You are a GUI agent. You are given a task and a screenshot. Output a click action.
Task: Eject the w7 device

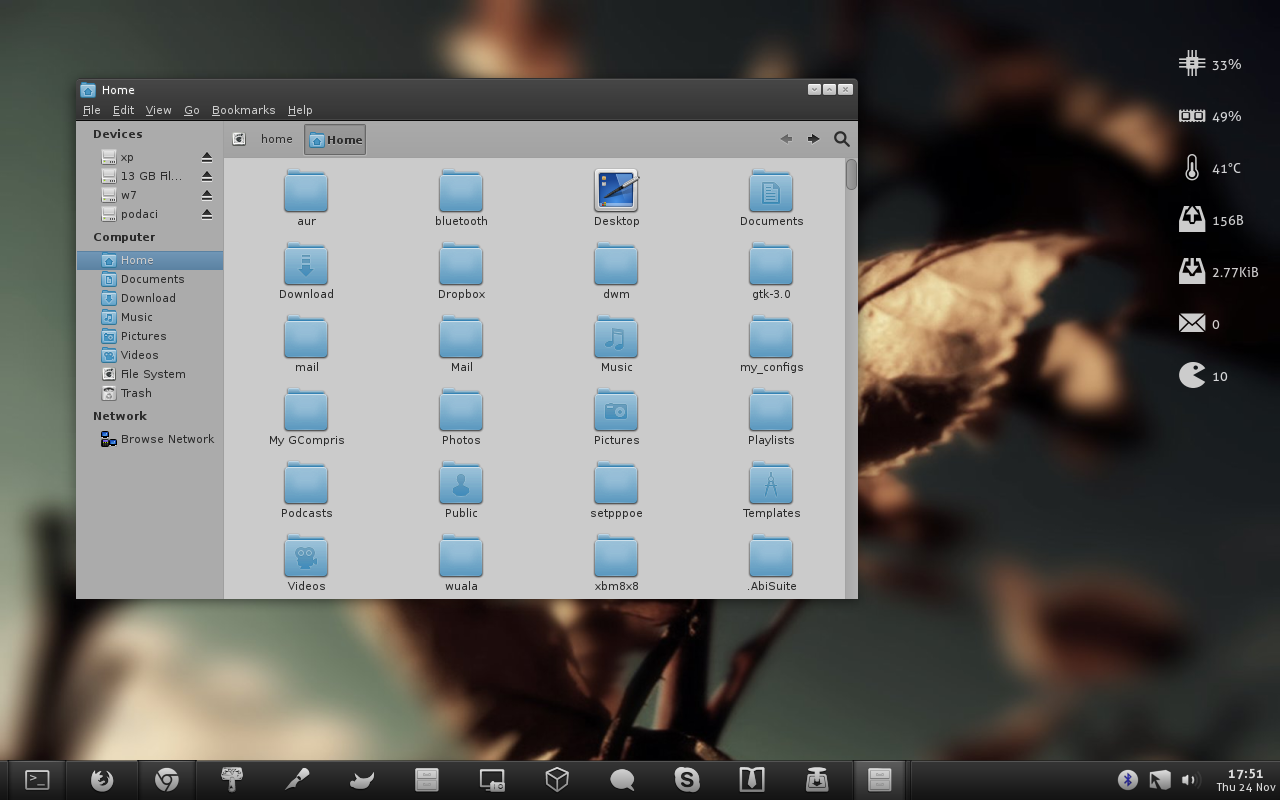[x=207, y=195]
